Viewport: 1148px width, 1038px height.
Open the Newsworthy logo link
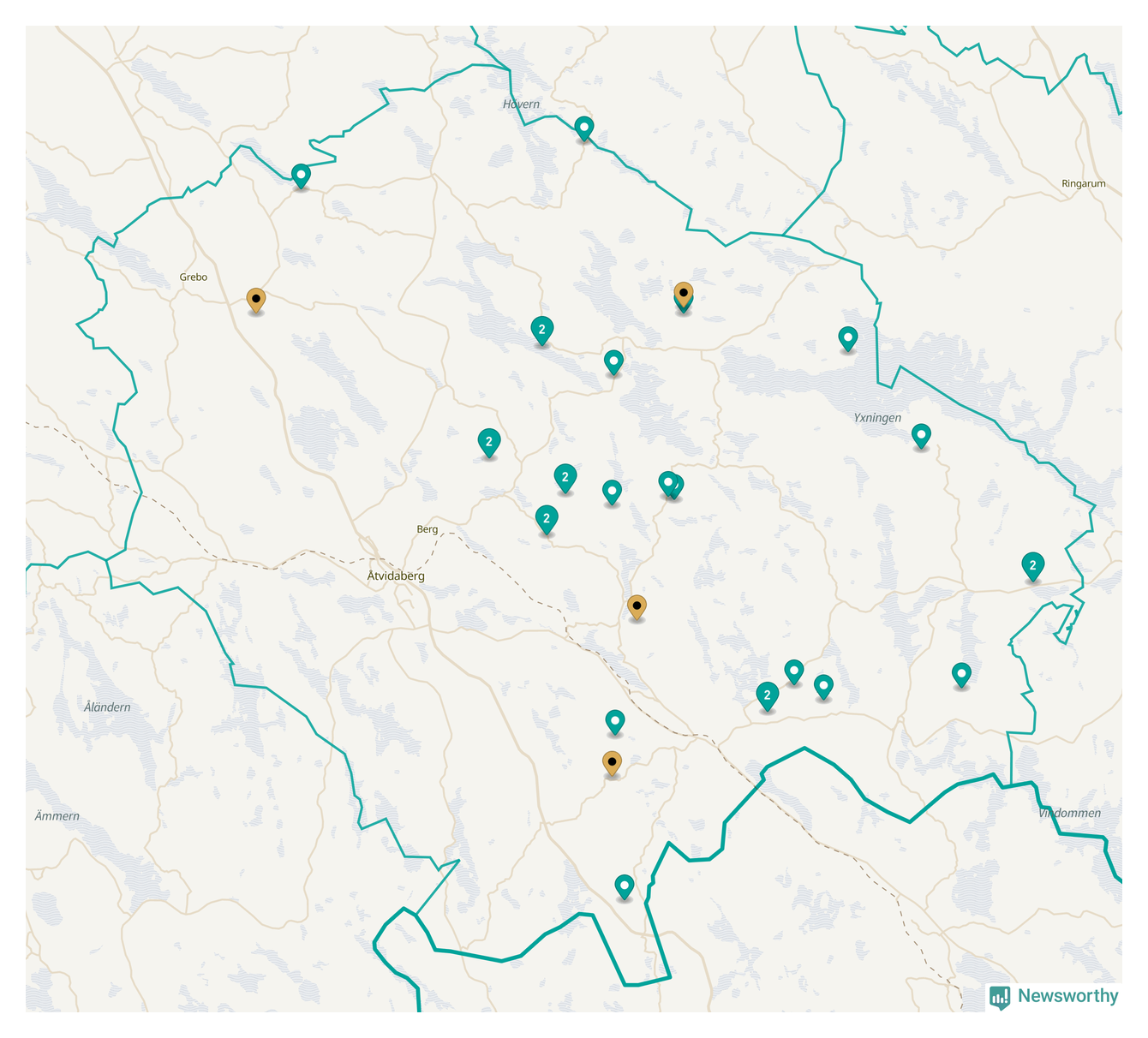[x=1054, y=996]
